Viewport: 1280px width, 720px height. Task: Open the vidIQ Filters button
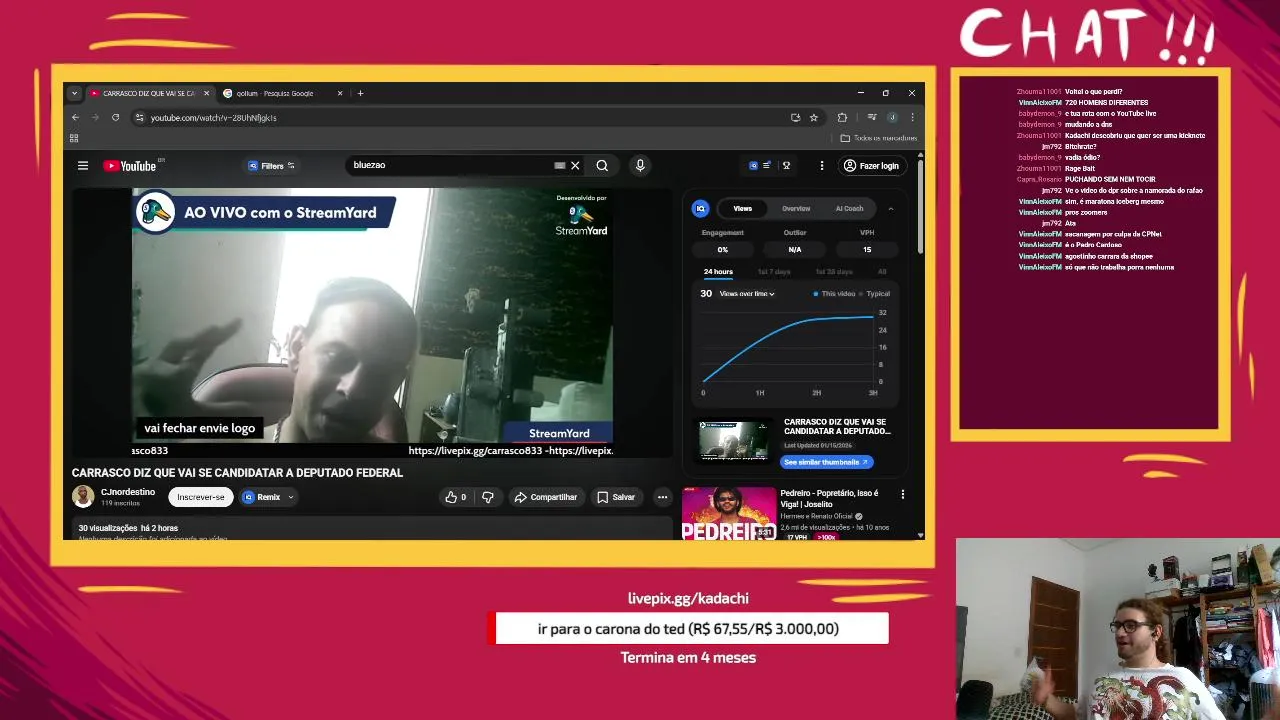(x=271, y=166)
